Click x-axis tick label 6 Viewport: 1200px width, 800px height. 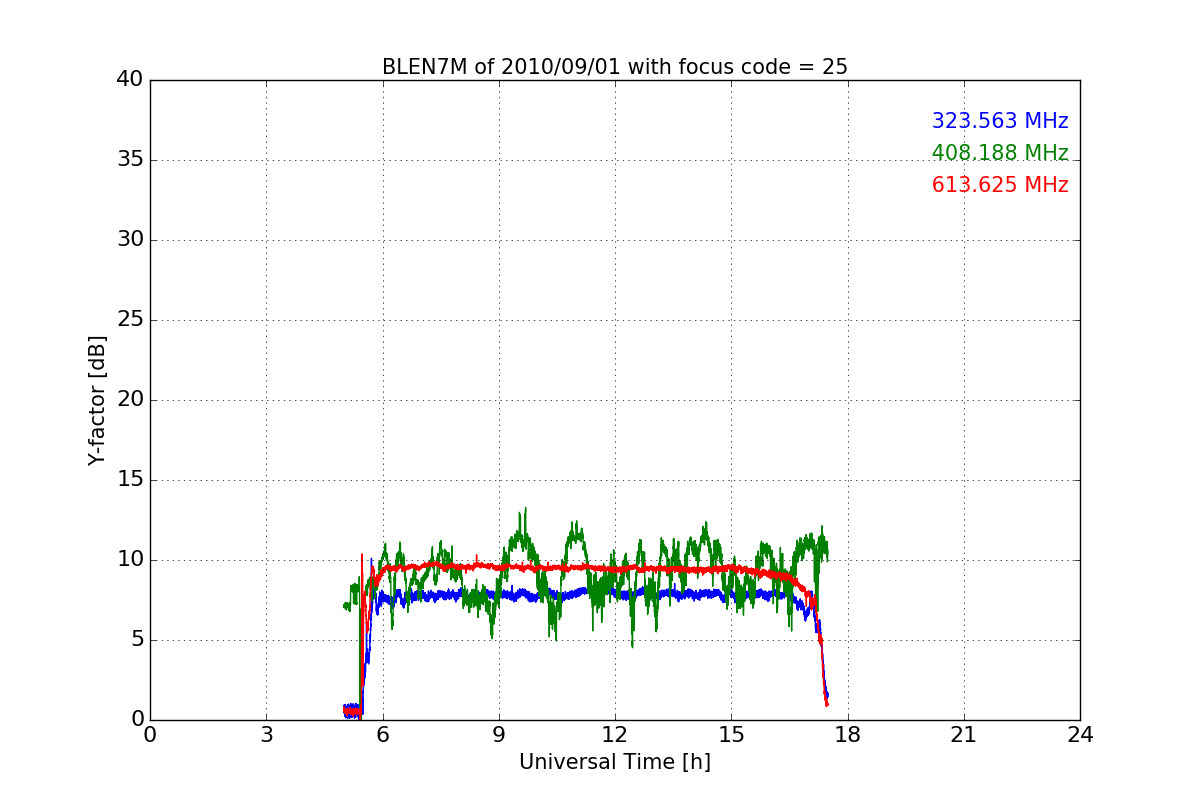[x=382, y=735]
